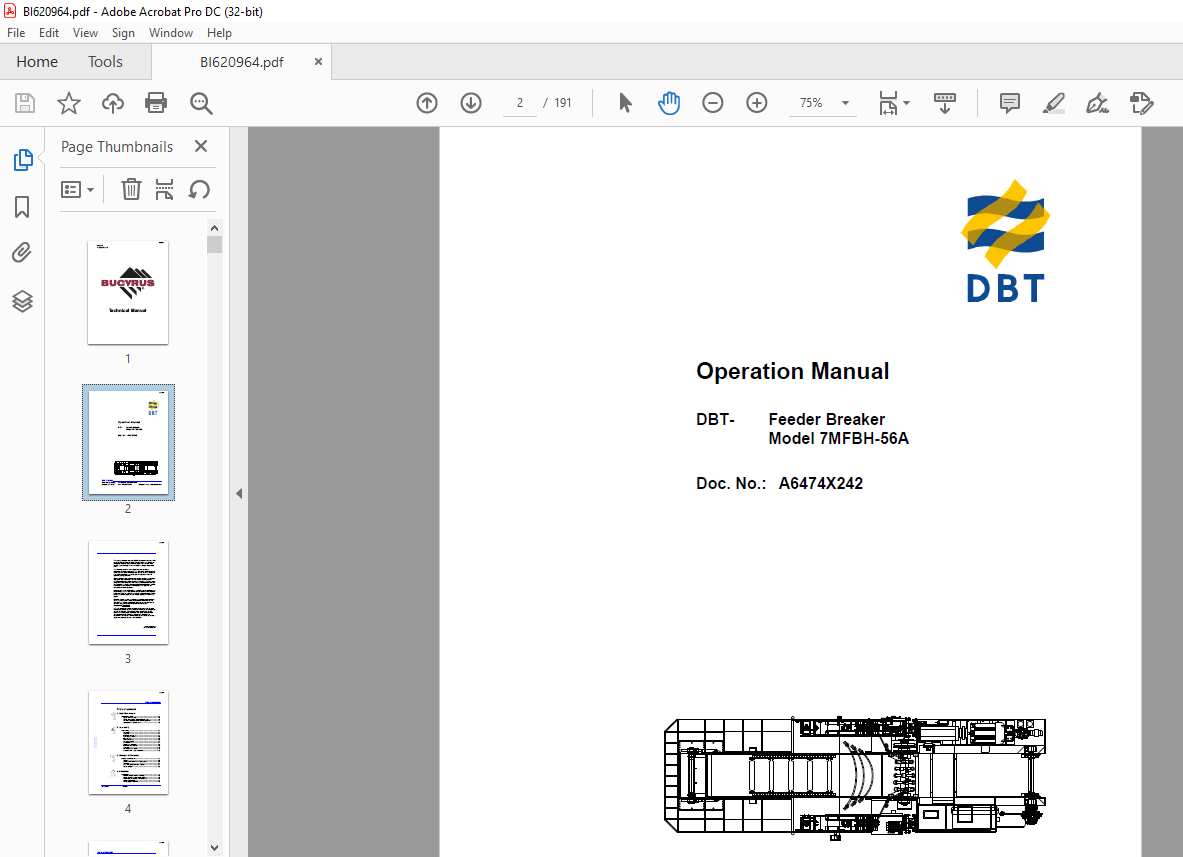Click the page number input field
Viewport: 1183px width, 857px height.
pyautogui.click(x=520, y=103)
